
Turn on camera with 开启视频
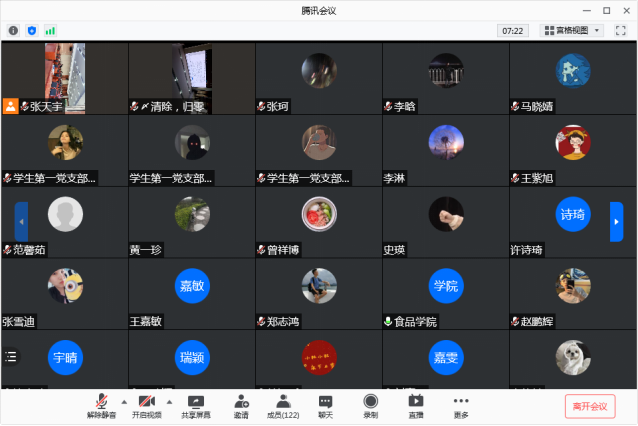[x=144, y=405]
